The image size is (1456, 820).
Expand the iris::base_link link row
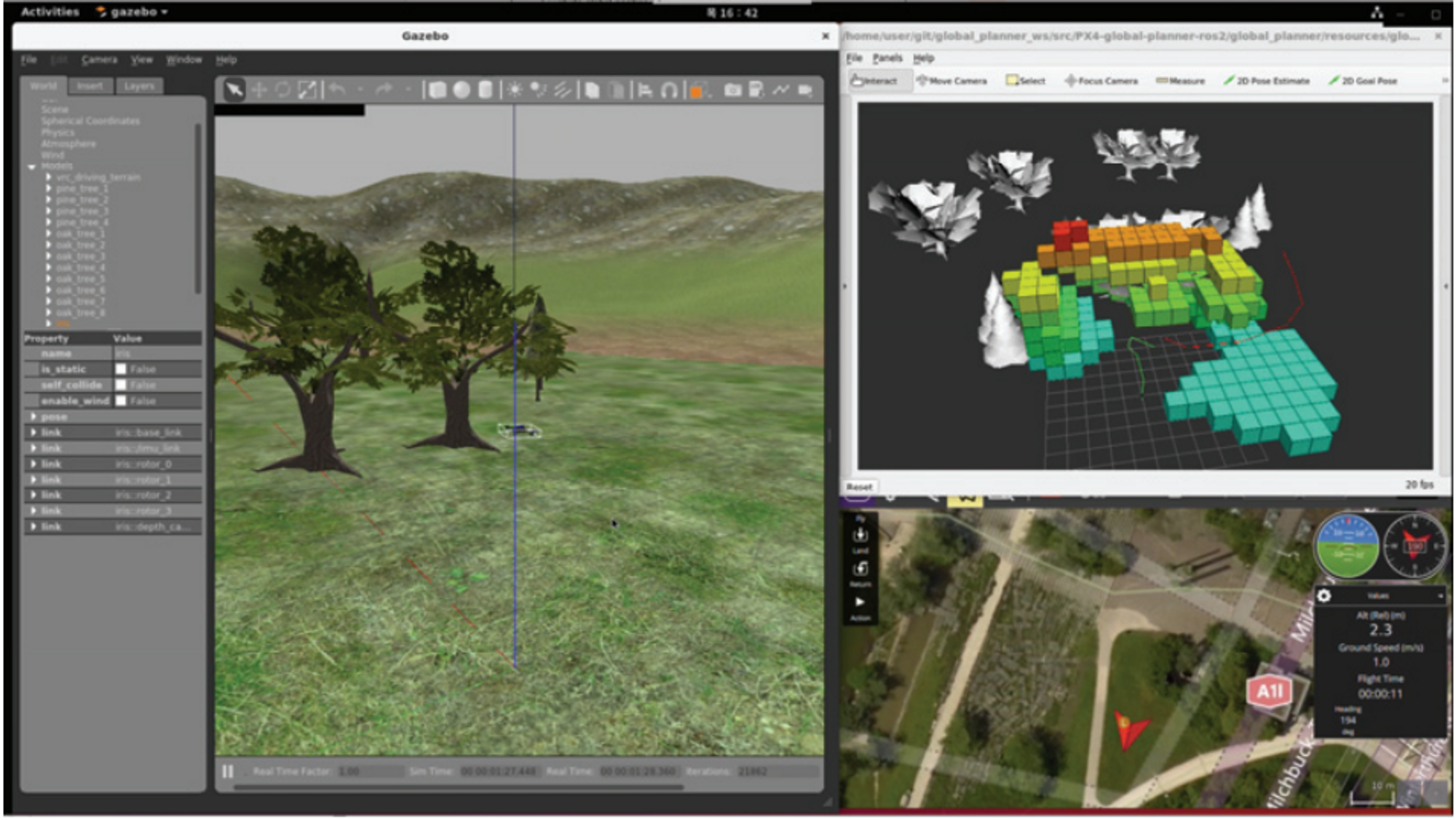coord(33,432)
